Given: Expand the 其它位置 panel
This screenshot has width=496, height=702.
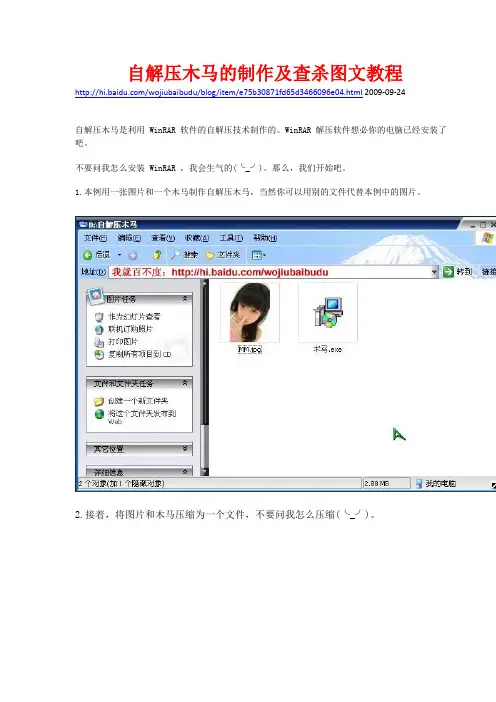Looking at the screenshot, I should (x=185, y=448).
